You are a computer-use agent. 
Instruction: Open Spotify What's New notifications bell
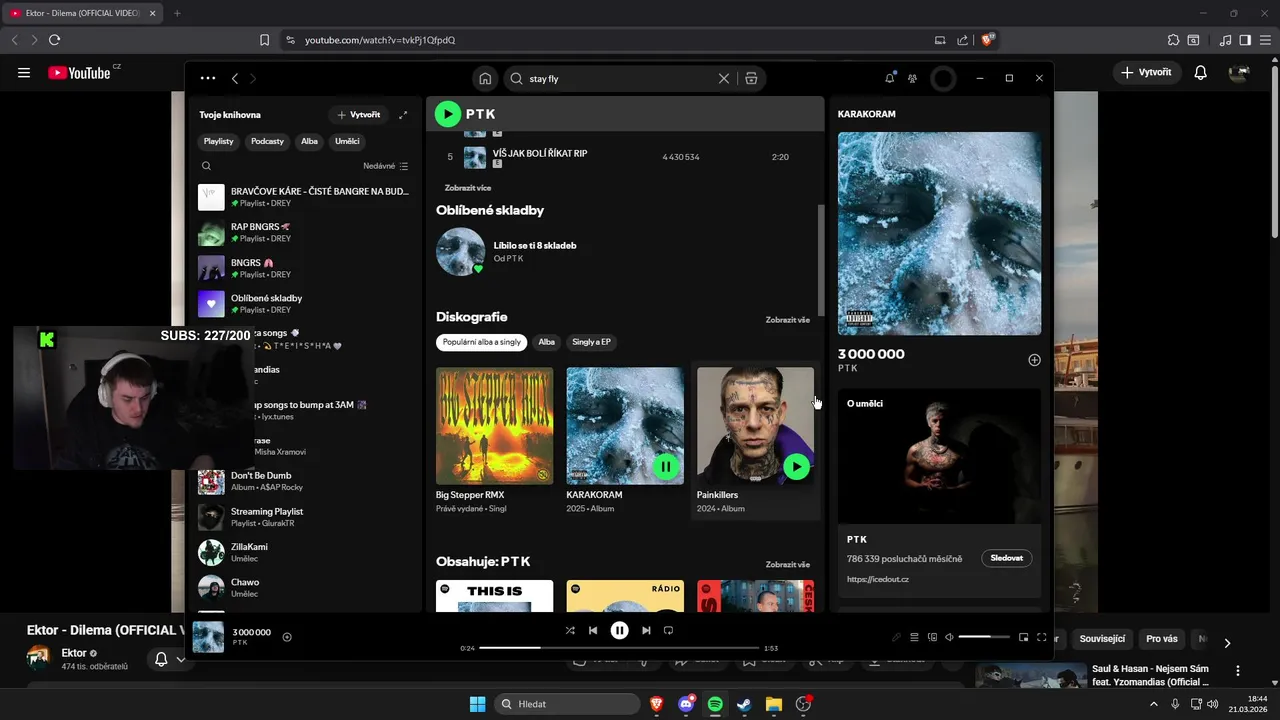(x=890, y=78)
